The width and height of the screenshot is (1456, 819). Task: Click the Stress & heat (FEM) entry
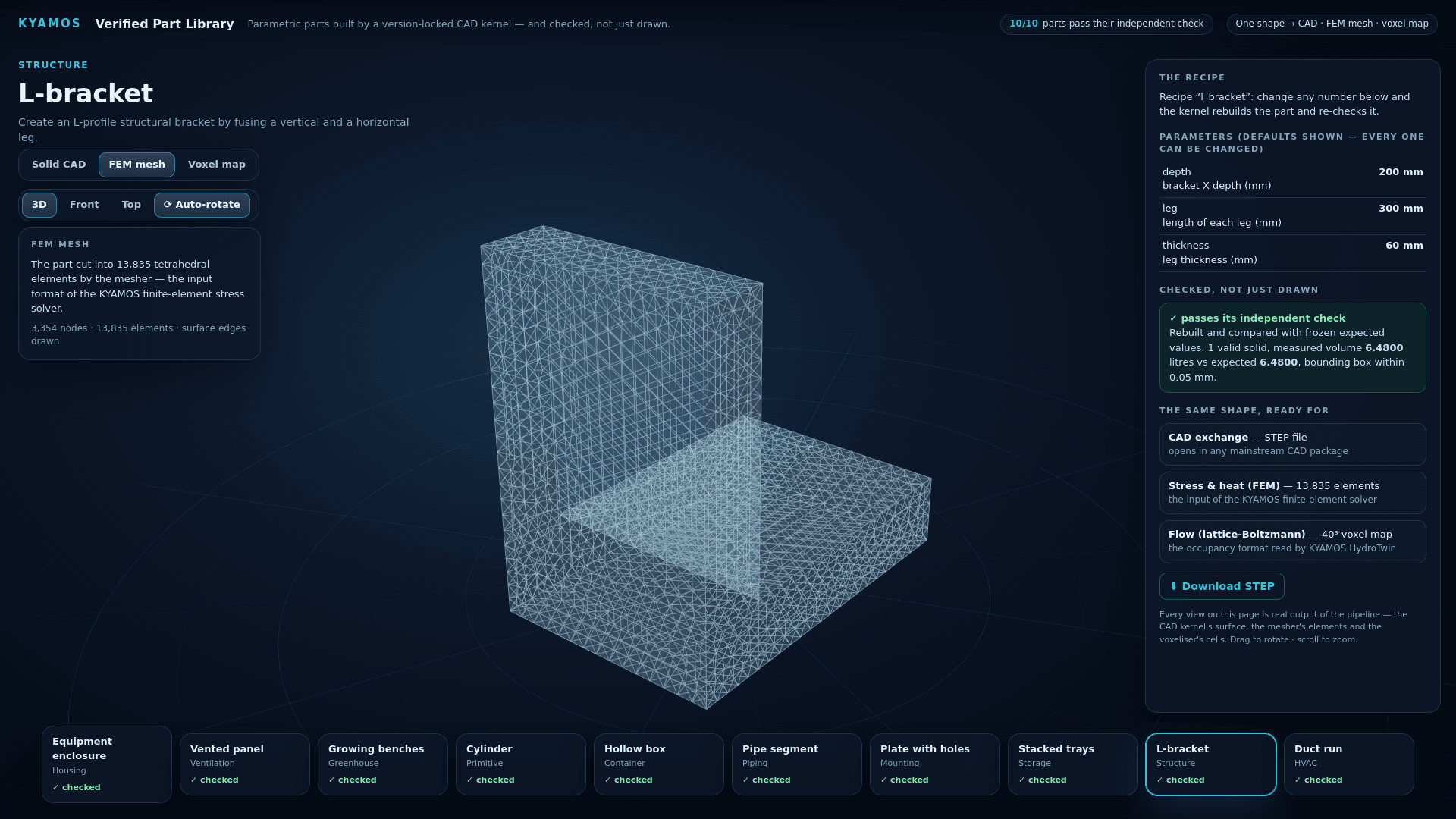pyautogui.click(x=1293, y=493)
